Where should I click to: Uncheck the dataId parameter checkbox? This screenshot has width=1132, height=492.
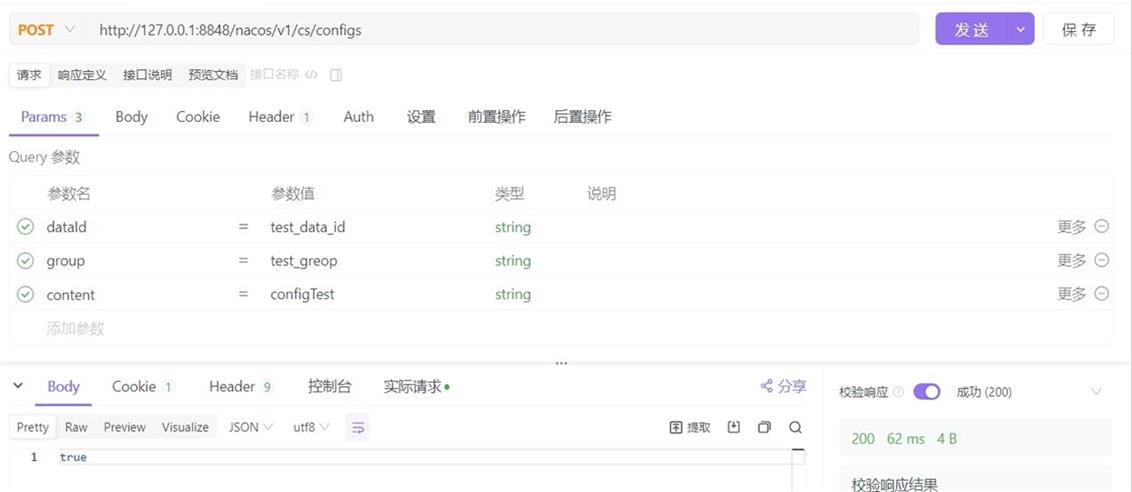click(26, 227)
